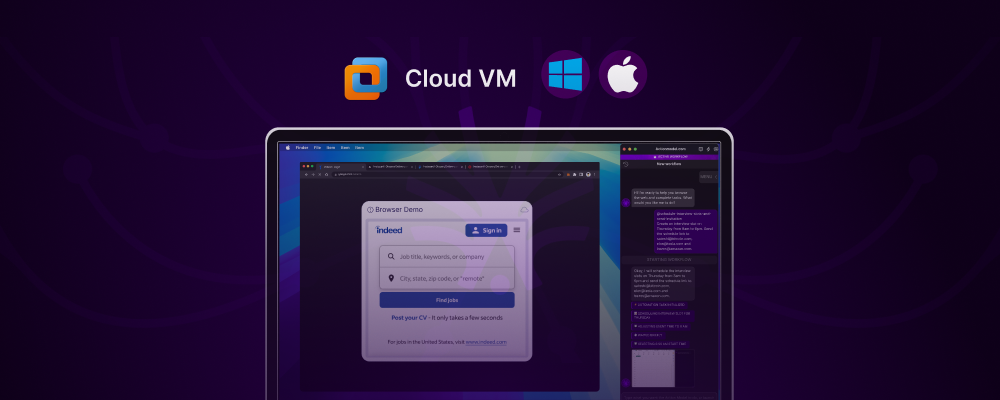Click the Browser Demo title text
Image resolution: width=1000 pixels, height=400 pixels.
[x=399, y=209]
